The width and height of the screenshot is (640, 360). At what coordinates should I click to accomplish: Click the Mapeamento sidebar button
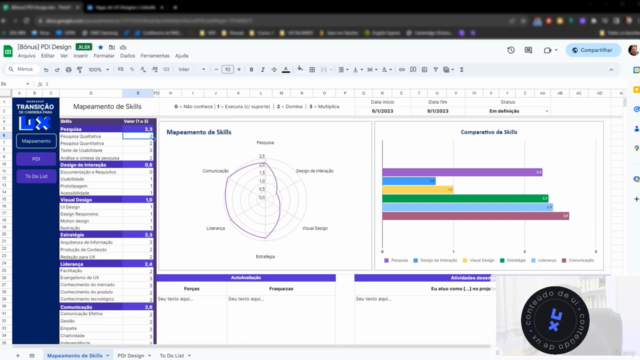tap(36, 141)
